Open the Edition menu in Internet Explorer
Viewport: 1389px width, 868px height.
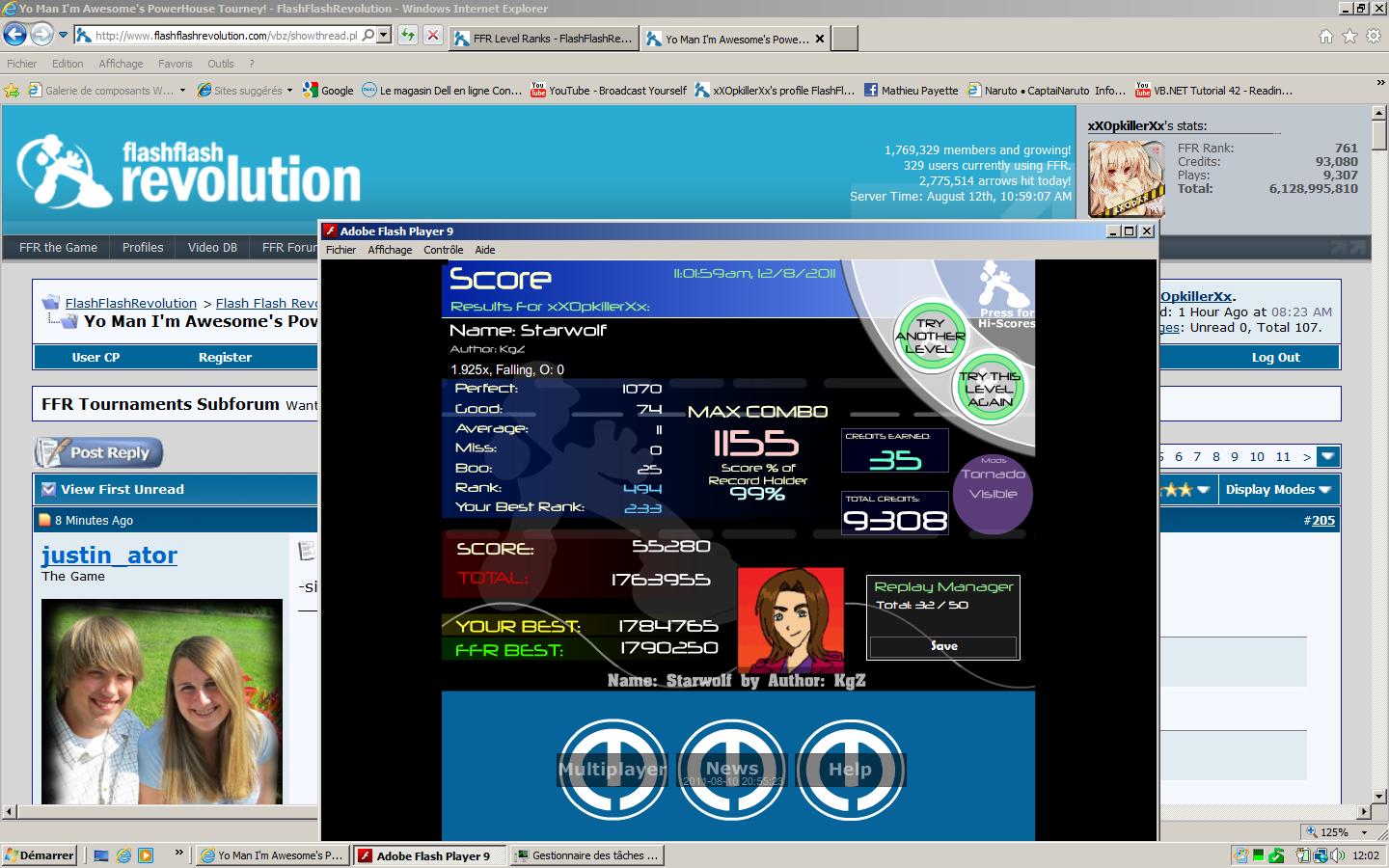(68, 64)
